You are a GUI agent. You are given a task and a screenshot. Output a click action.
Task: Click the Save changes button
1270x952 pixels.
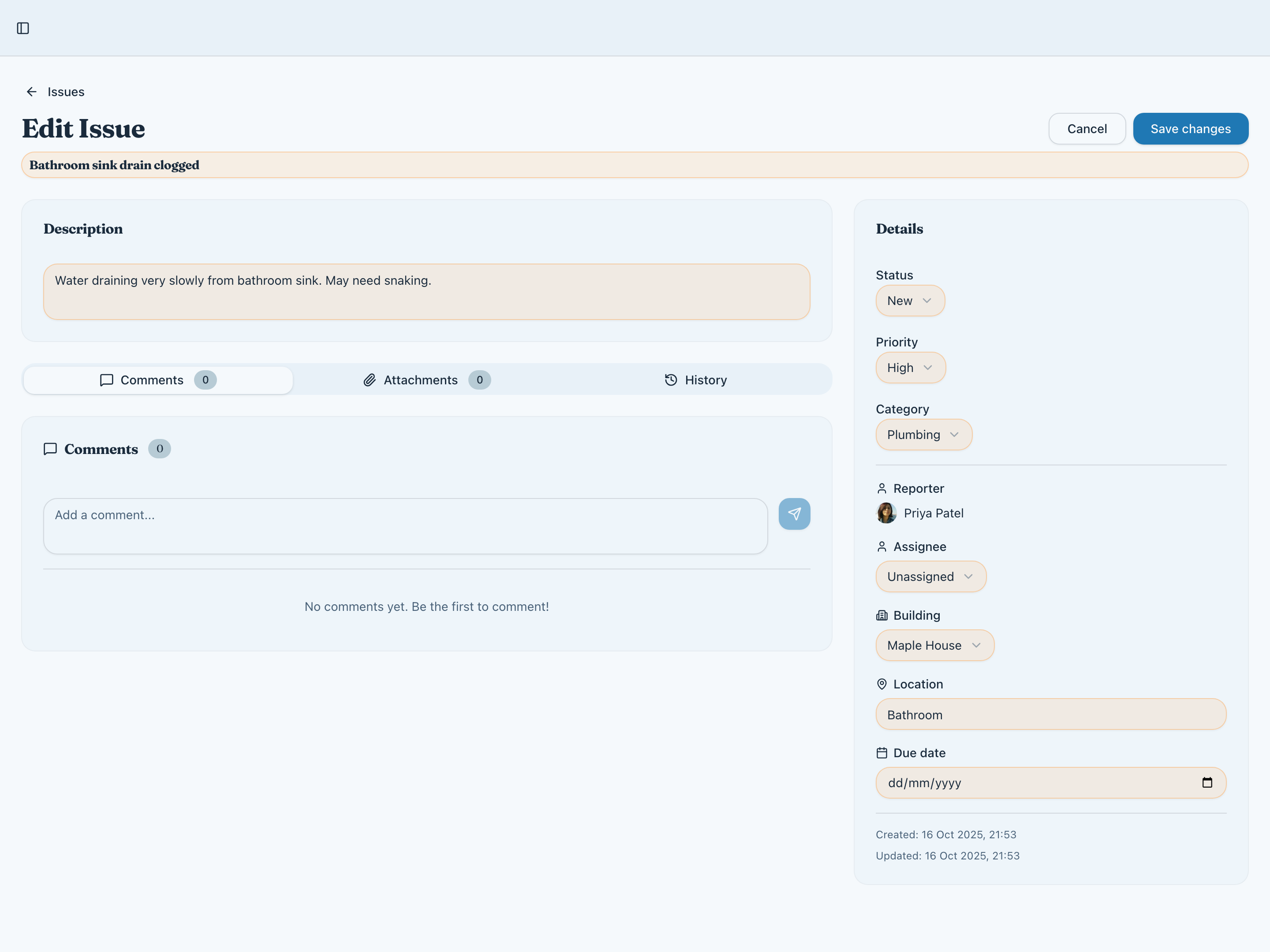click(1190, 129)
